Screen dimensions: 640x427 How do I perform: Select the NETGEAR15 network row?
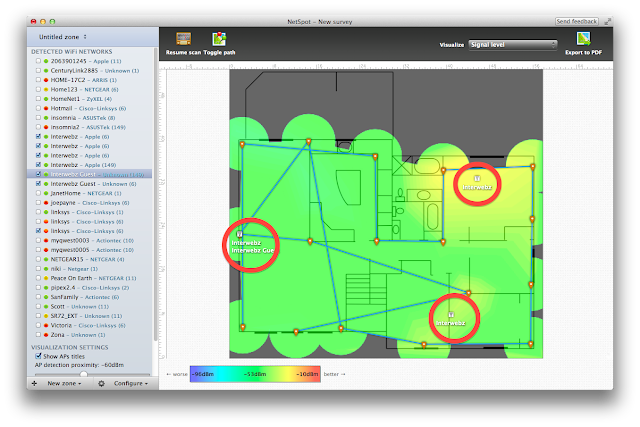pyautogui.click(x=90, y=259)
